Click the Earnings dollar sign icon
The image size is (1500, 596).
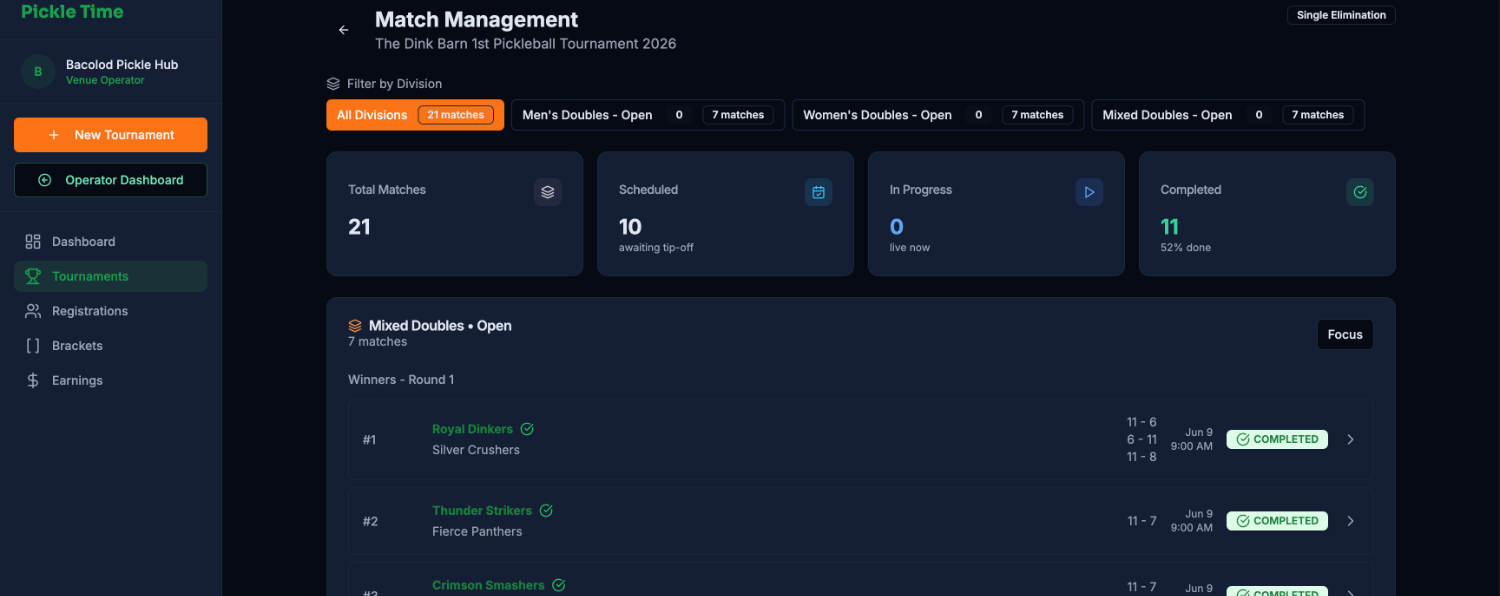tap(33, 381)
